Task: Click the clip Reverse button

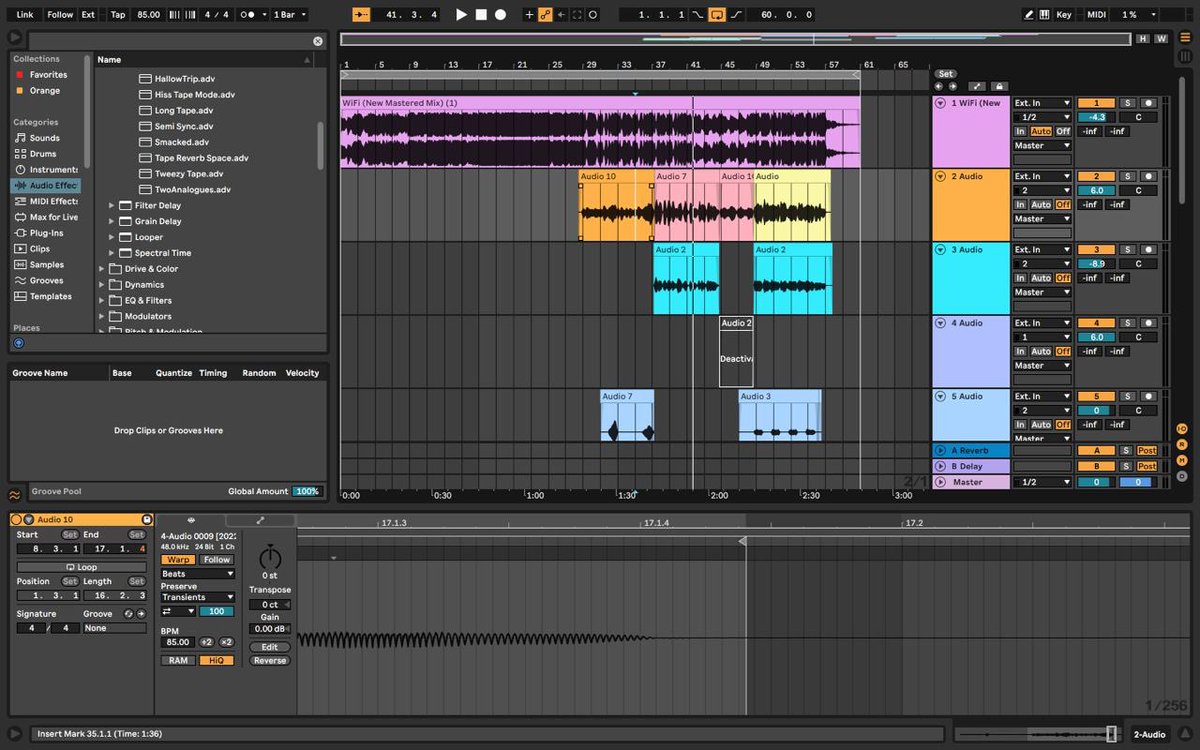Action: [269, 661]
